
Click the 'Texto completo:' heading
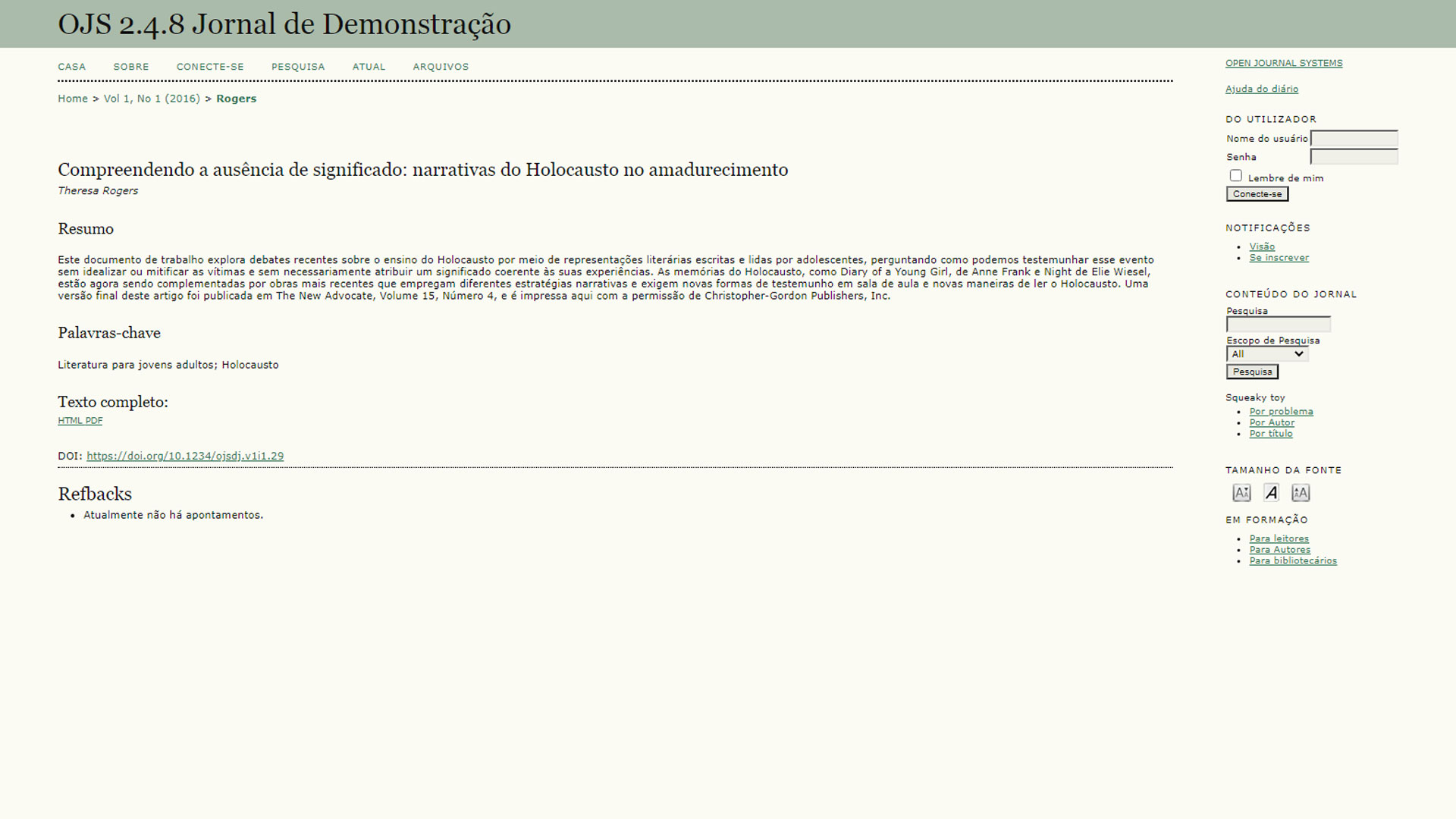pos(113,402)
